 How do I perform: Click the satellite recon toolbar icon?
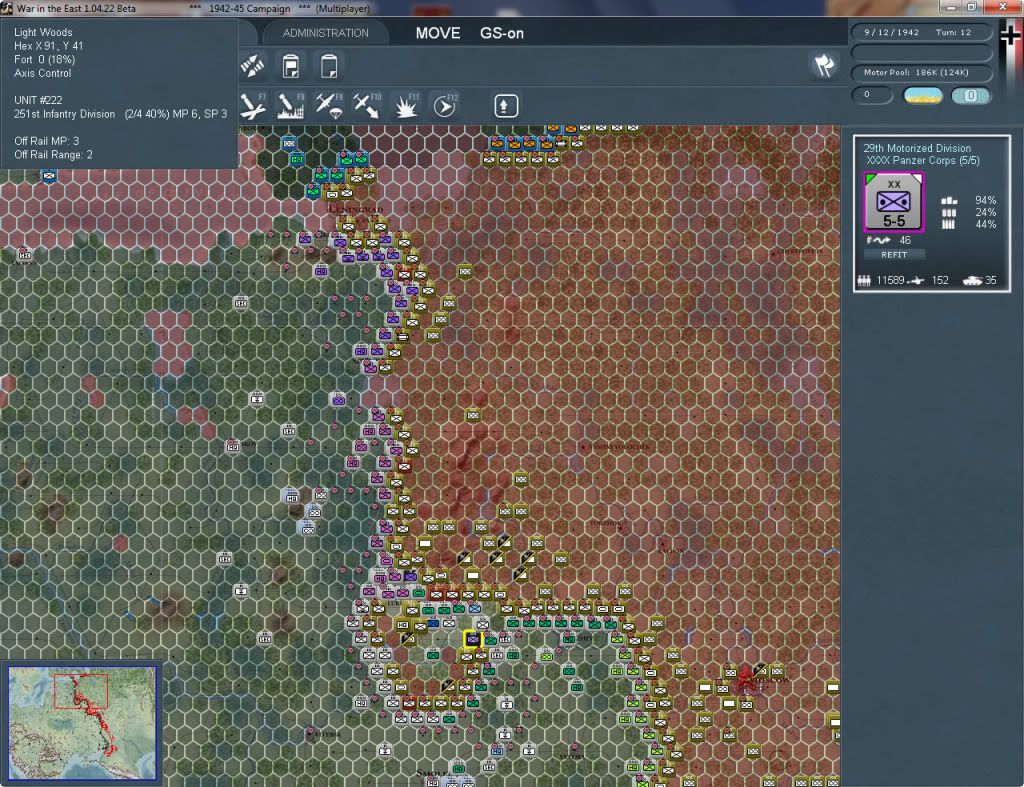(x=252, y=66)
